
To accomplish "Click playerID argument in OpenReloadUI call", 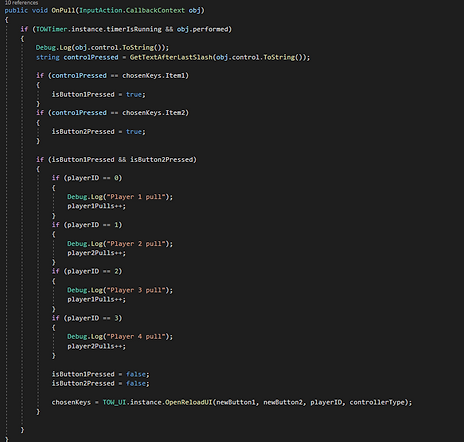I will 326,402.
